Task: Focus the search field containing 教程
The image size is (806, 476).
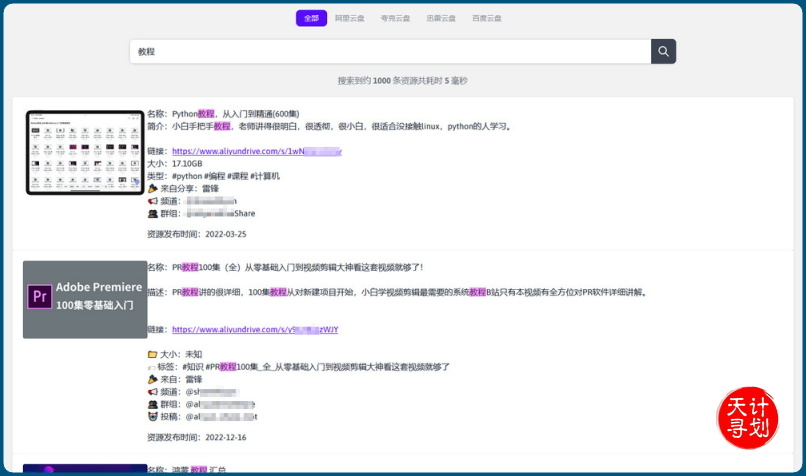Action: [x=390, y=51]
